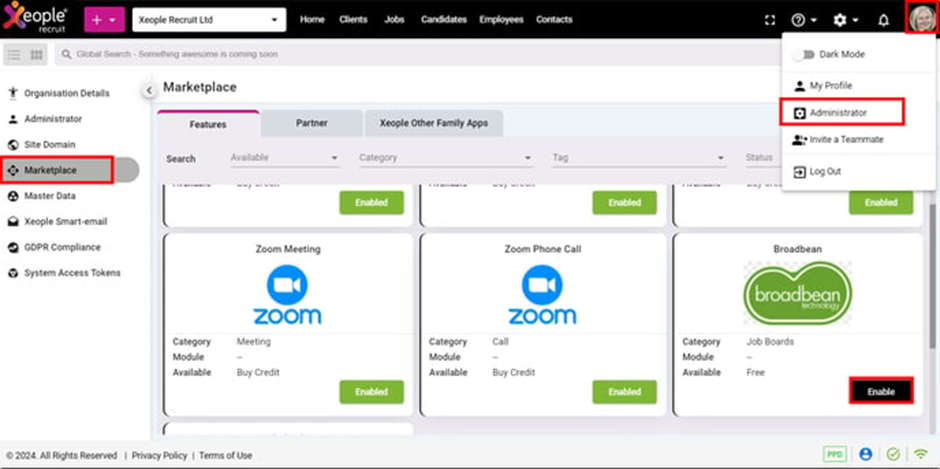Open Clients in top navigation
The image size is (940, 469).
click(x=353, y=20)
